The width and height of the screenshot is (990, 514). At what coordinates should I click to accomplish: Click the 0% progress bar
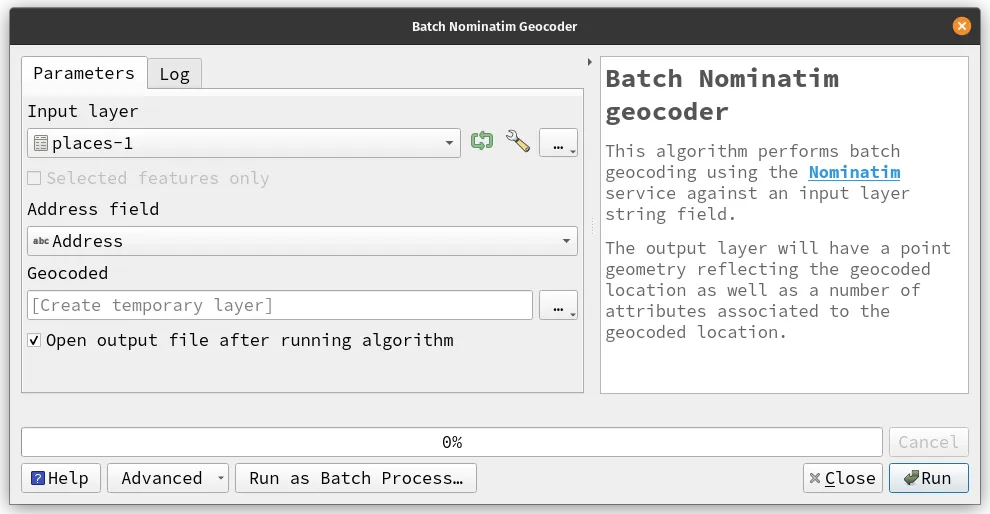point(452,442)
